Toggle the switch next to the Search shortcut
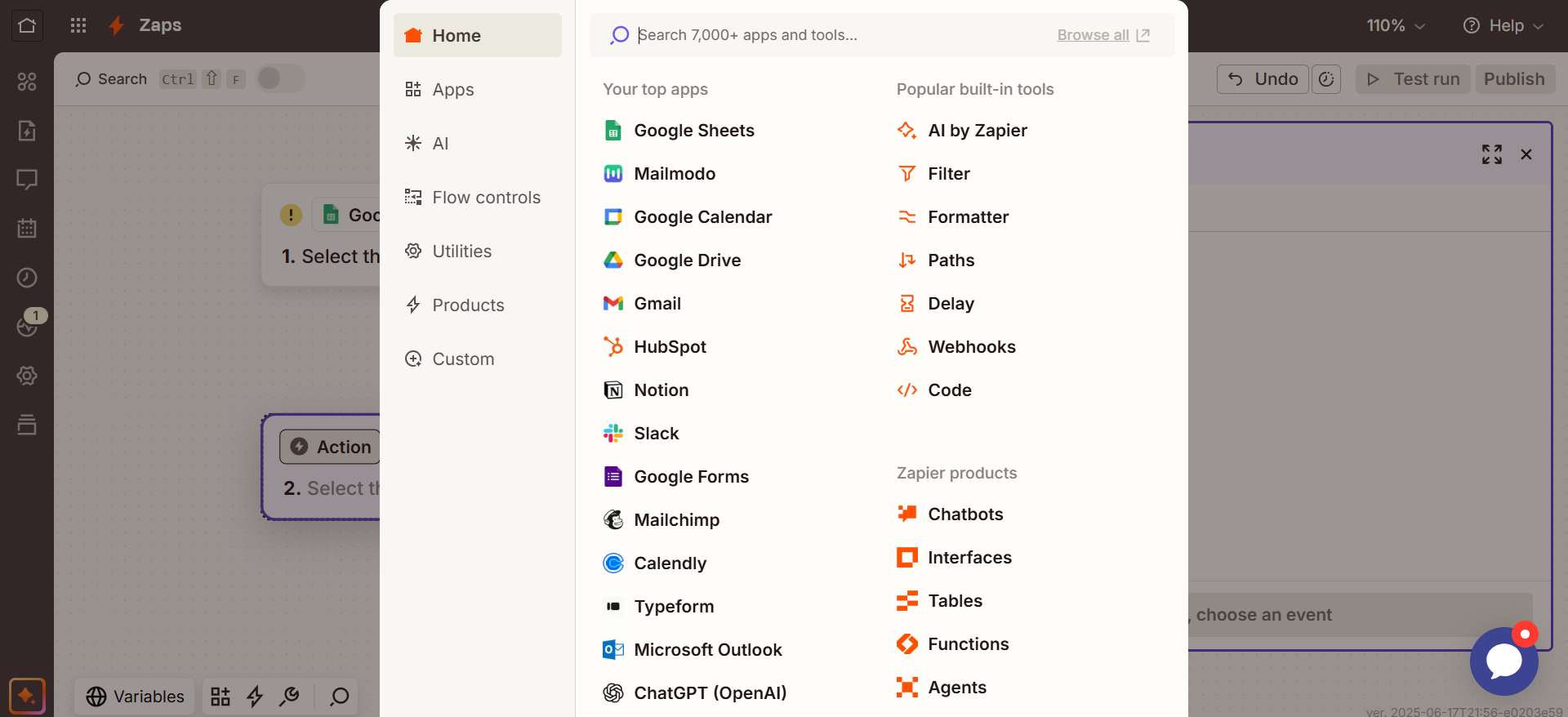 click(281, 78)
